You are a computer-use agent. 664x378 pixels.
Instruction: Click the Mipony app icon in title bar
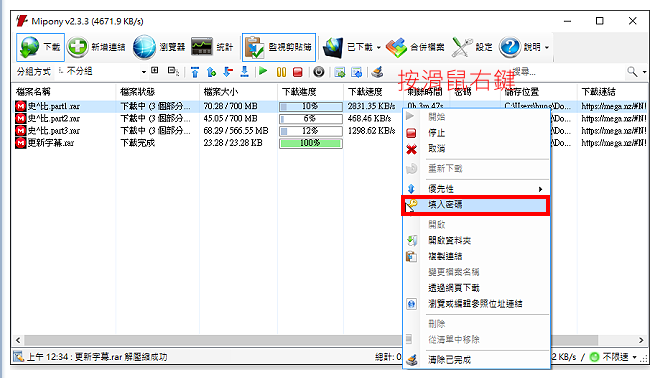(x=22, y=21)
